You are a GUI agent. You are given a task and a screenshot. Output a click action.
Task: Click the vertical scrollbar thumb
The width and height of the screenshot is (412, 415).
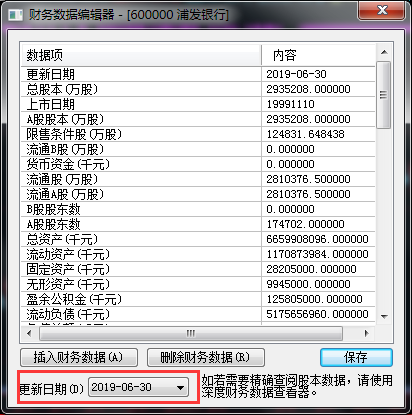384,95
